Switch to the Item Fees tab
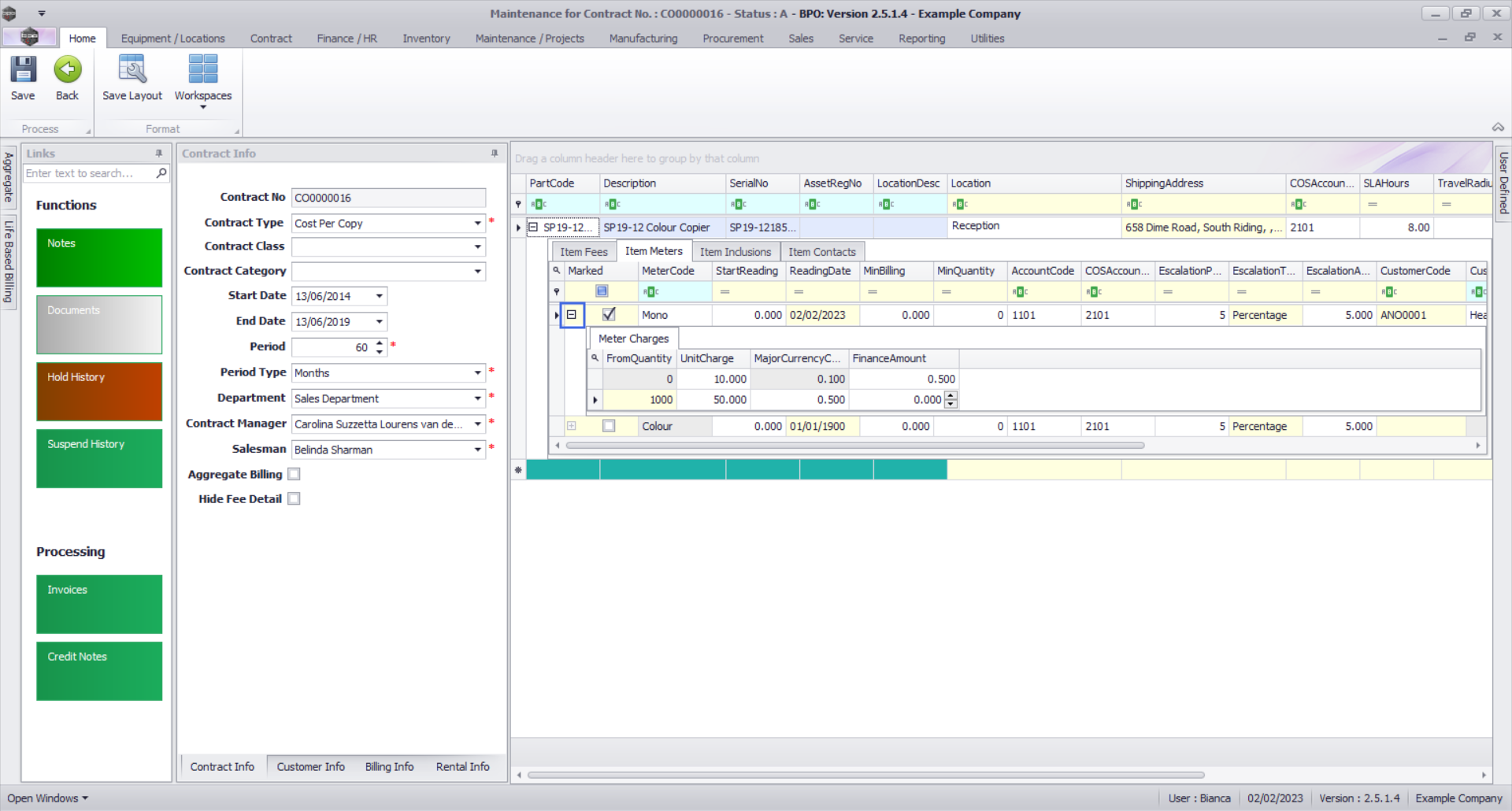 click(x=584, y=252)
